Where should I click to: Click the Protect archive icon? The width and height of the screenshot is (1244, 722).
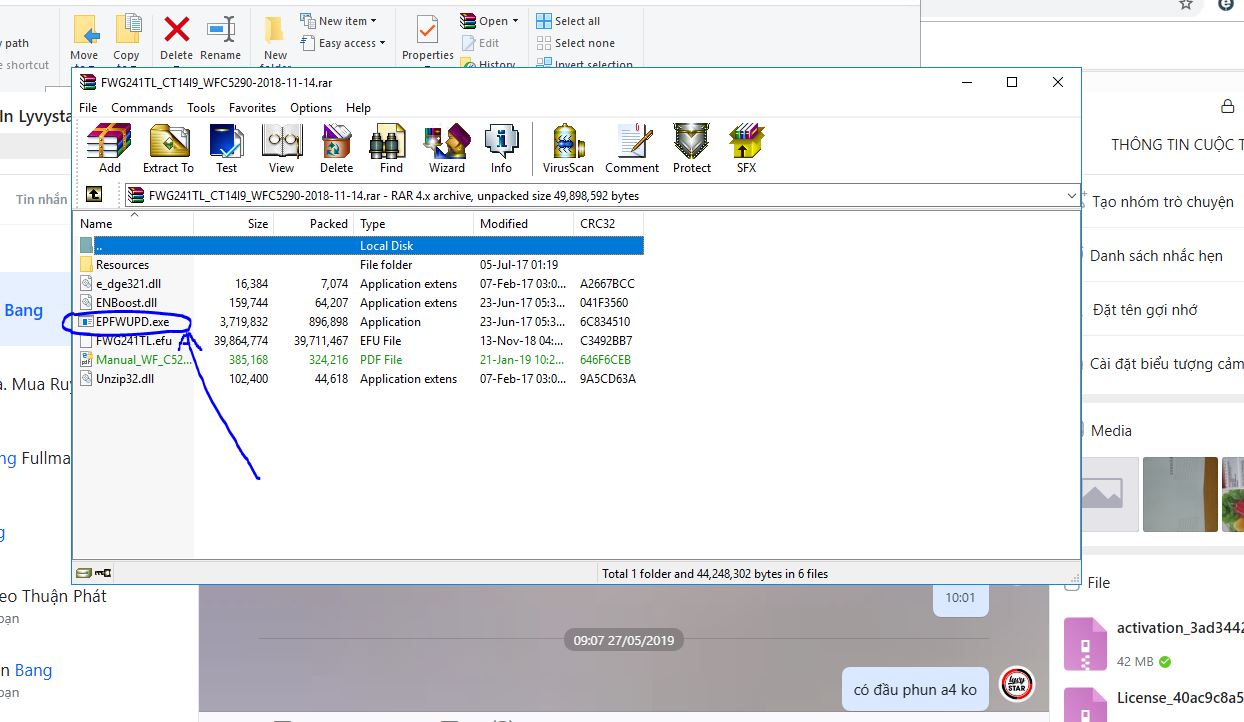coord(691,148)
